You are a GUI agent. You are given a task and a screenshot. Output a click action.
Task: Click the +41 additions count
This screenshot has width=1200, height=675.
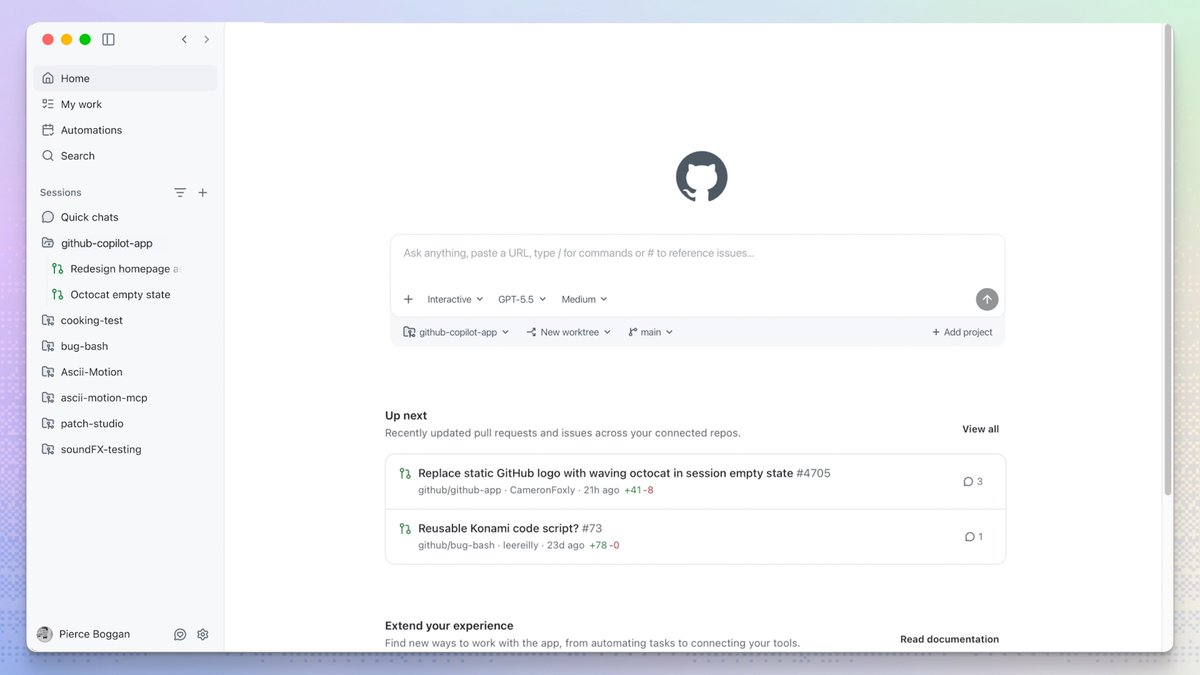pos(632,490)
